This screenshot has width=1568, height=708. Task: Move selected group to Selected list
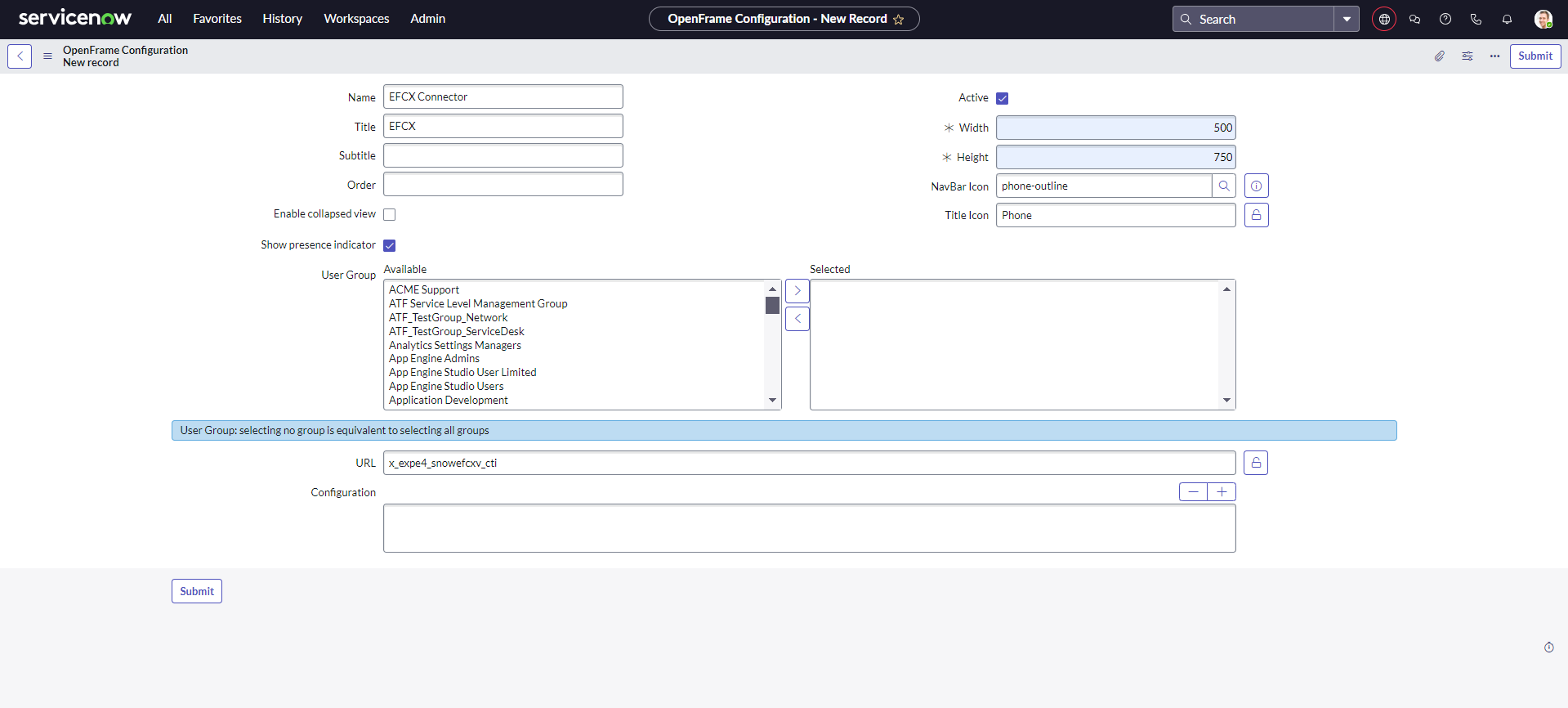[797, 291]
